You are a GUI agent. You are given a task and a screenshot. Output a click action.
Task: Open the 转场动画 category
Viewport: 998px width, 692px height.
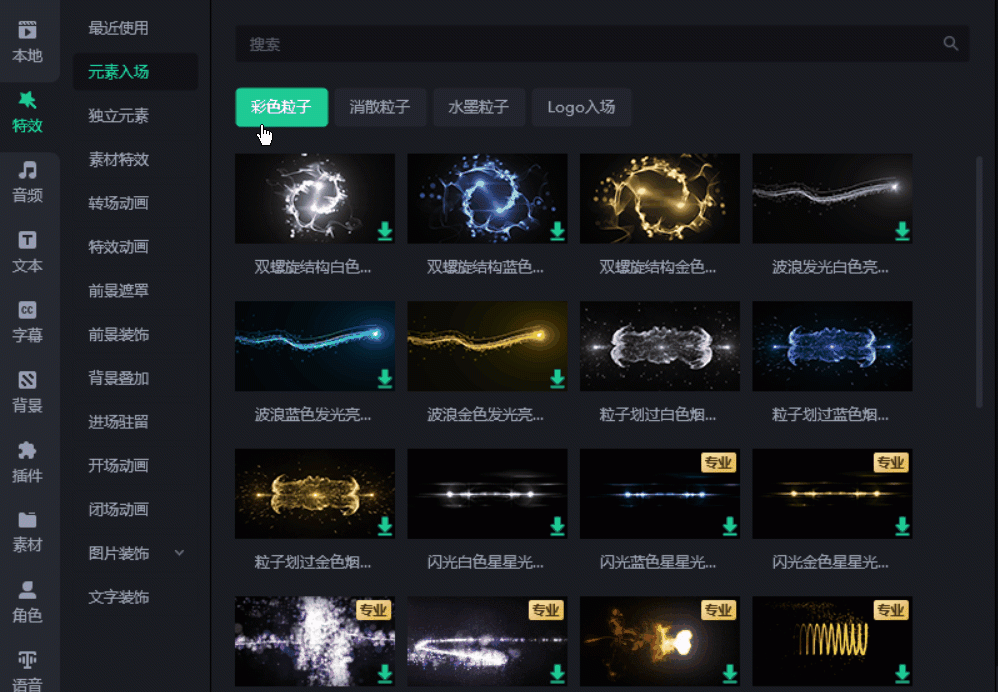[118, 203]
